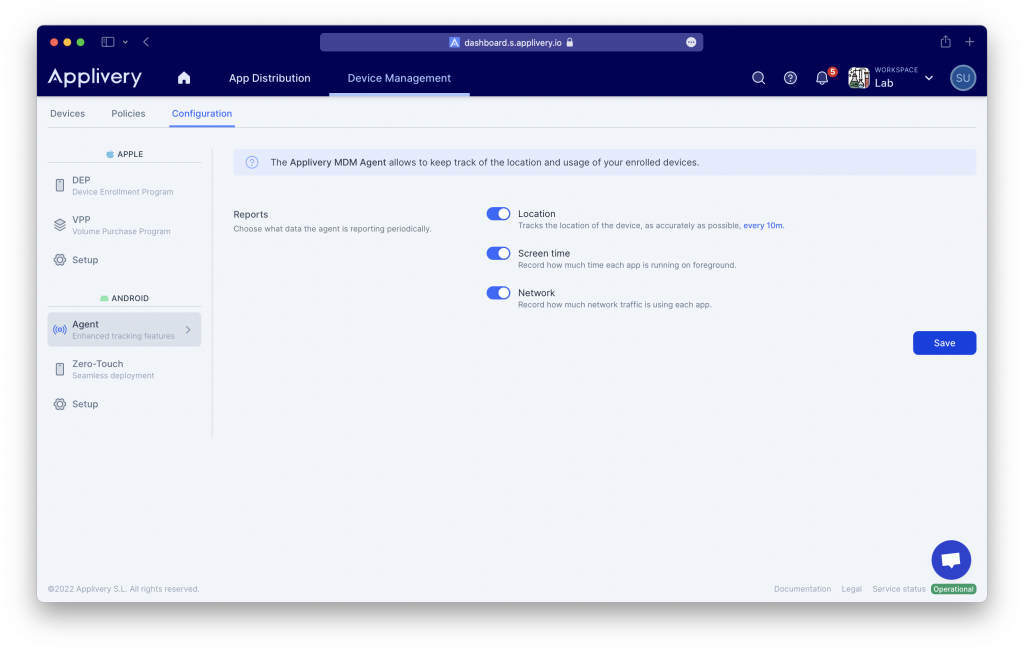Click the Zero-Touch phone icon
Screen dimensions: 1024x651
coord(59,370)
